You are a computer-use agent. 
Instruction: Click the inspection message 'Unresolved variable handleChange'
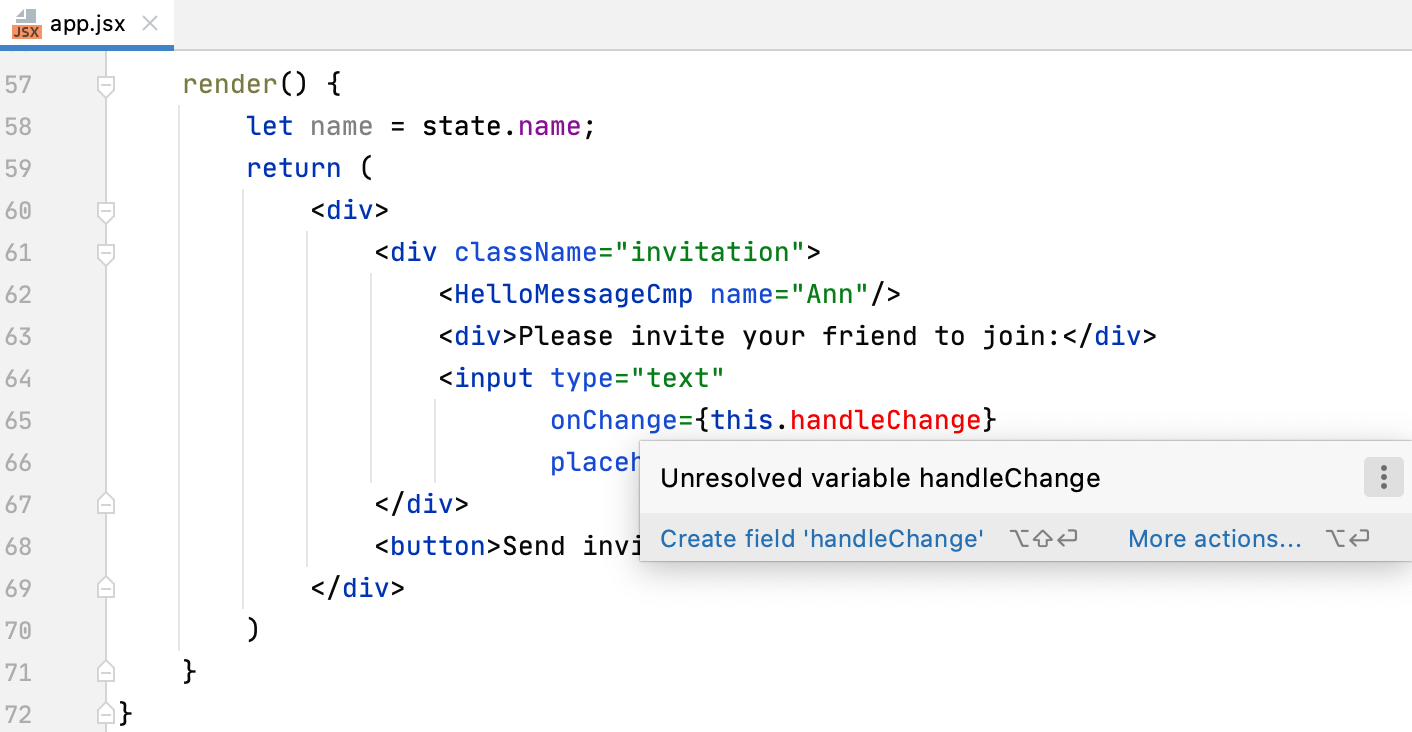tap(880, 477)
